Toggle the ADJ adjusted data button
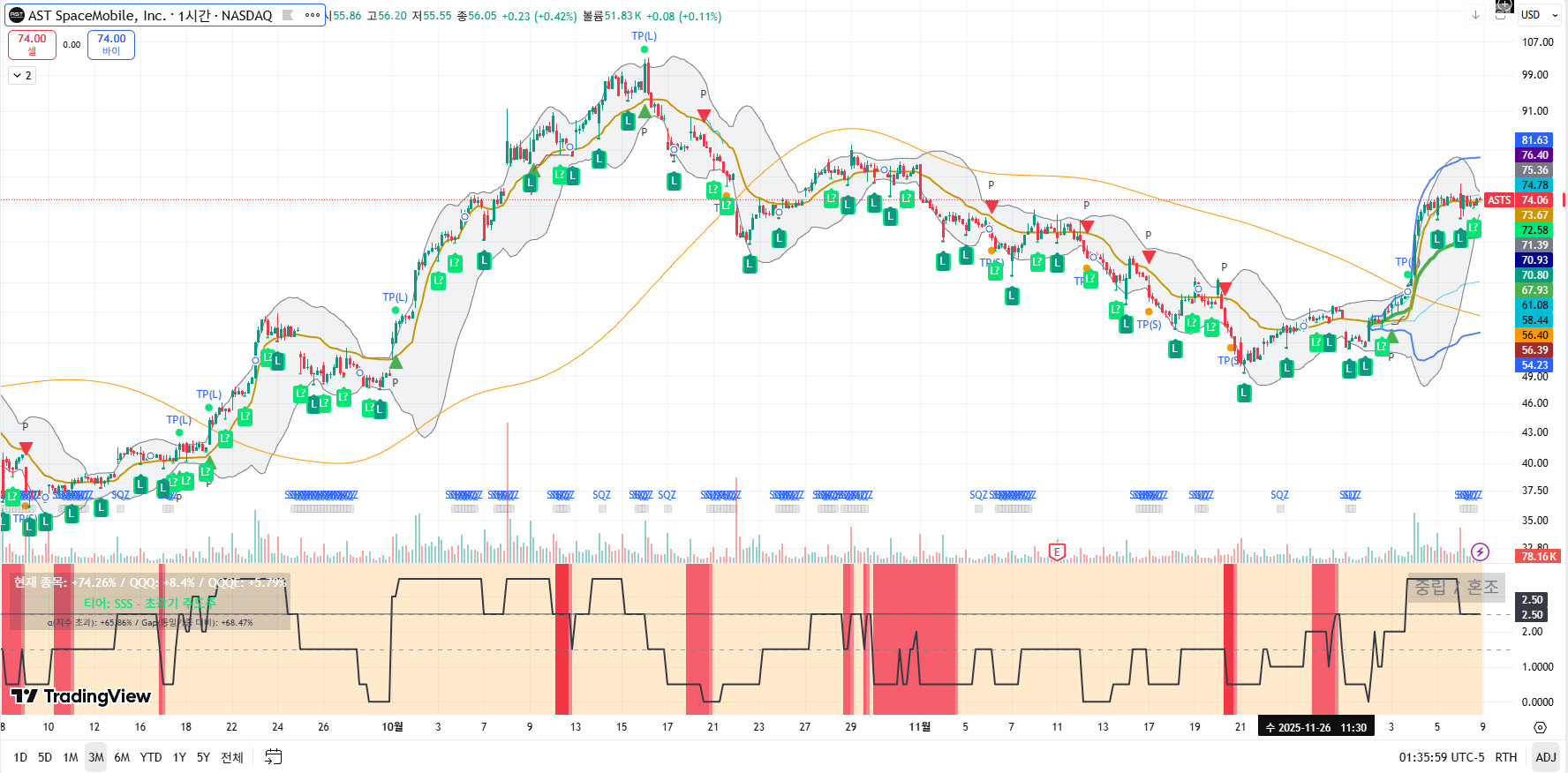 (1545, 757)
